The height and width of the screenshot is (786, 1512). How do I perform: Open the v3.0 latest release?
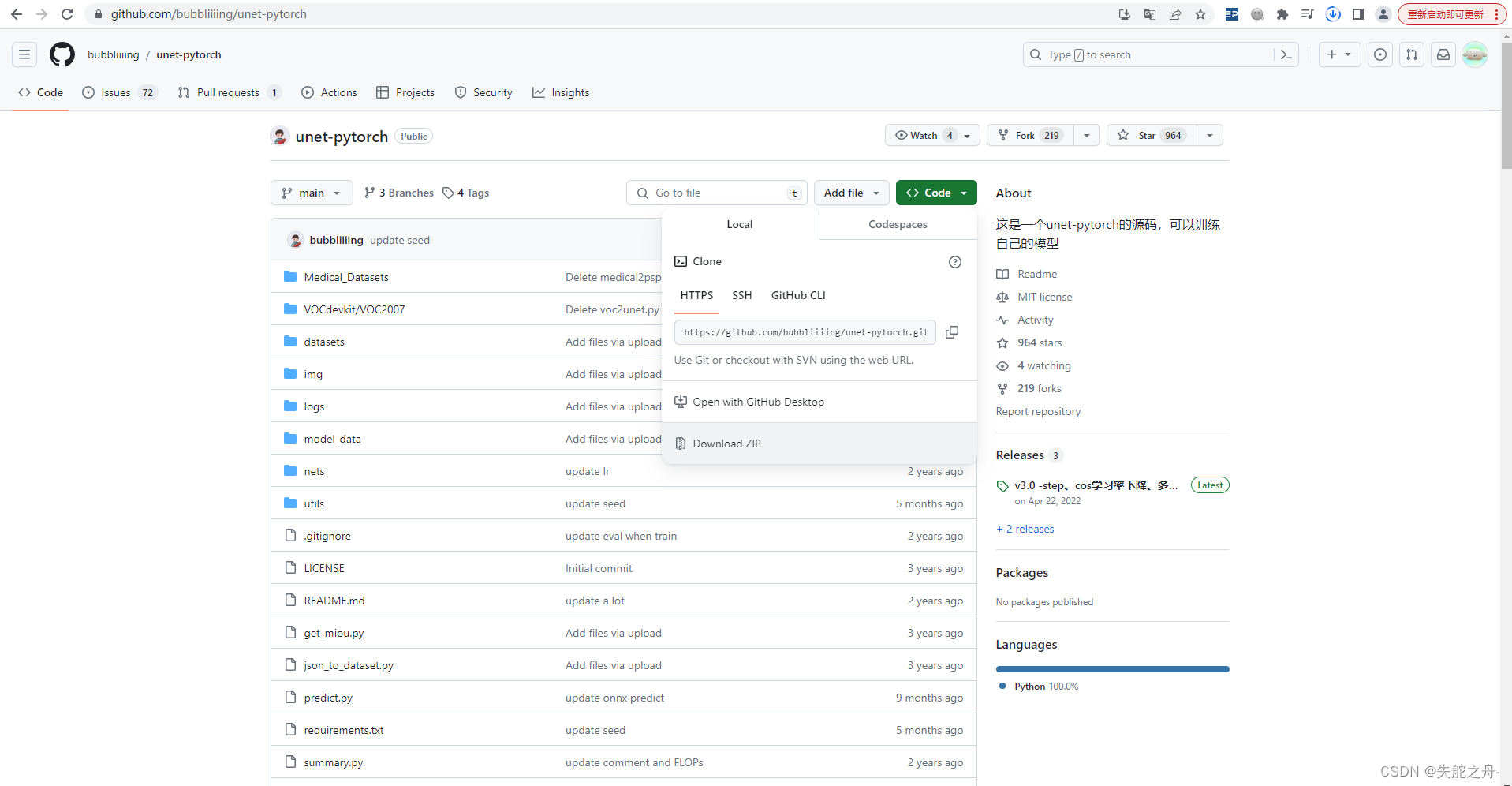pos(1096,485)
